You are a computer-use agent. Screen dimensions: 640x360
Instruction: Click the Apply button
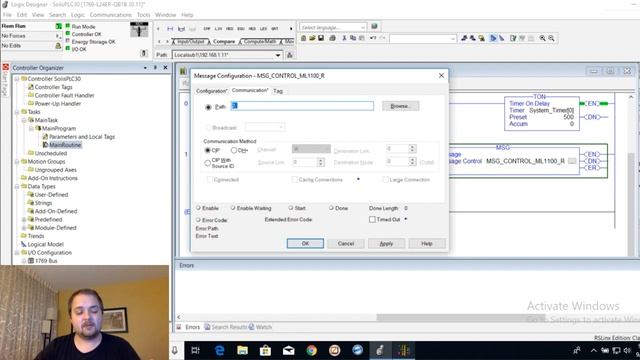click(x=386, y=243)
